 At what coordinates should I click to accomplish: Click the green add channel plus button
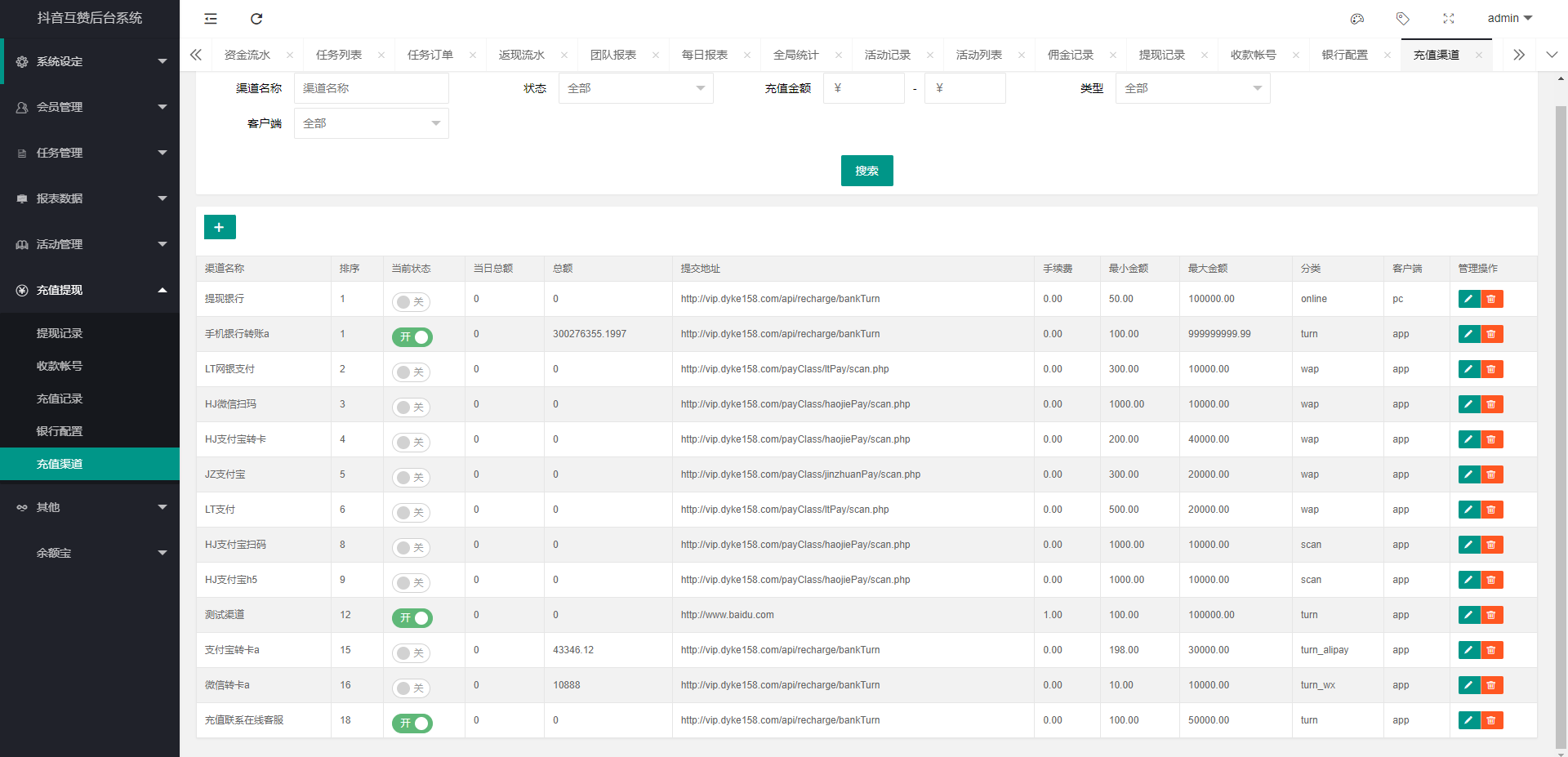tap(220, 227)
